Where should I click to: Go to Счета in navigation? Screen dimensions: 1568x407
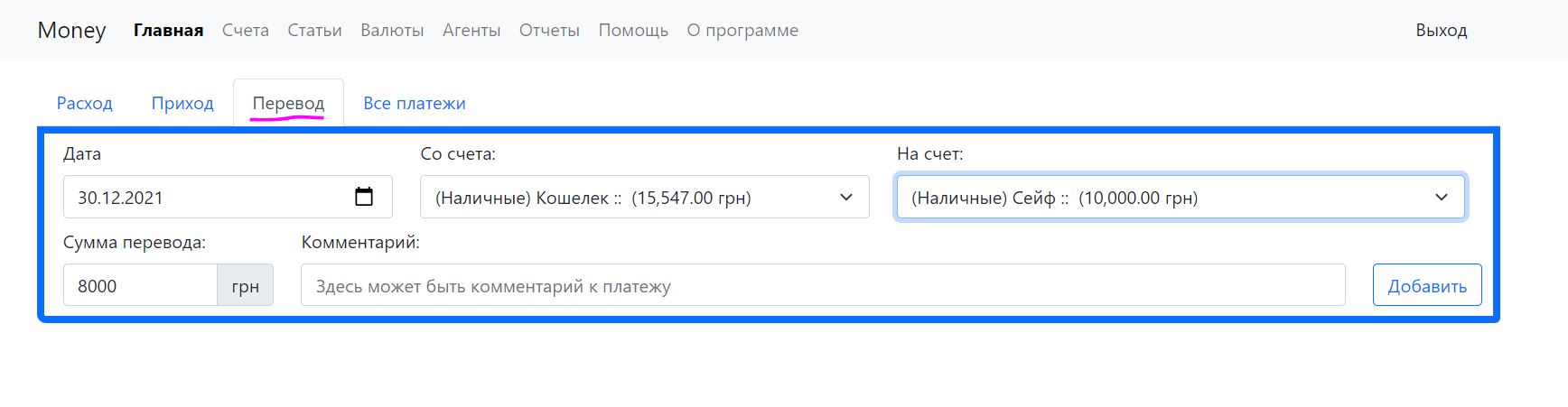click(246, 30)
